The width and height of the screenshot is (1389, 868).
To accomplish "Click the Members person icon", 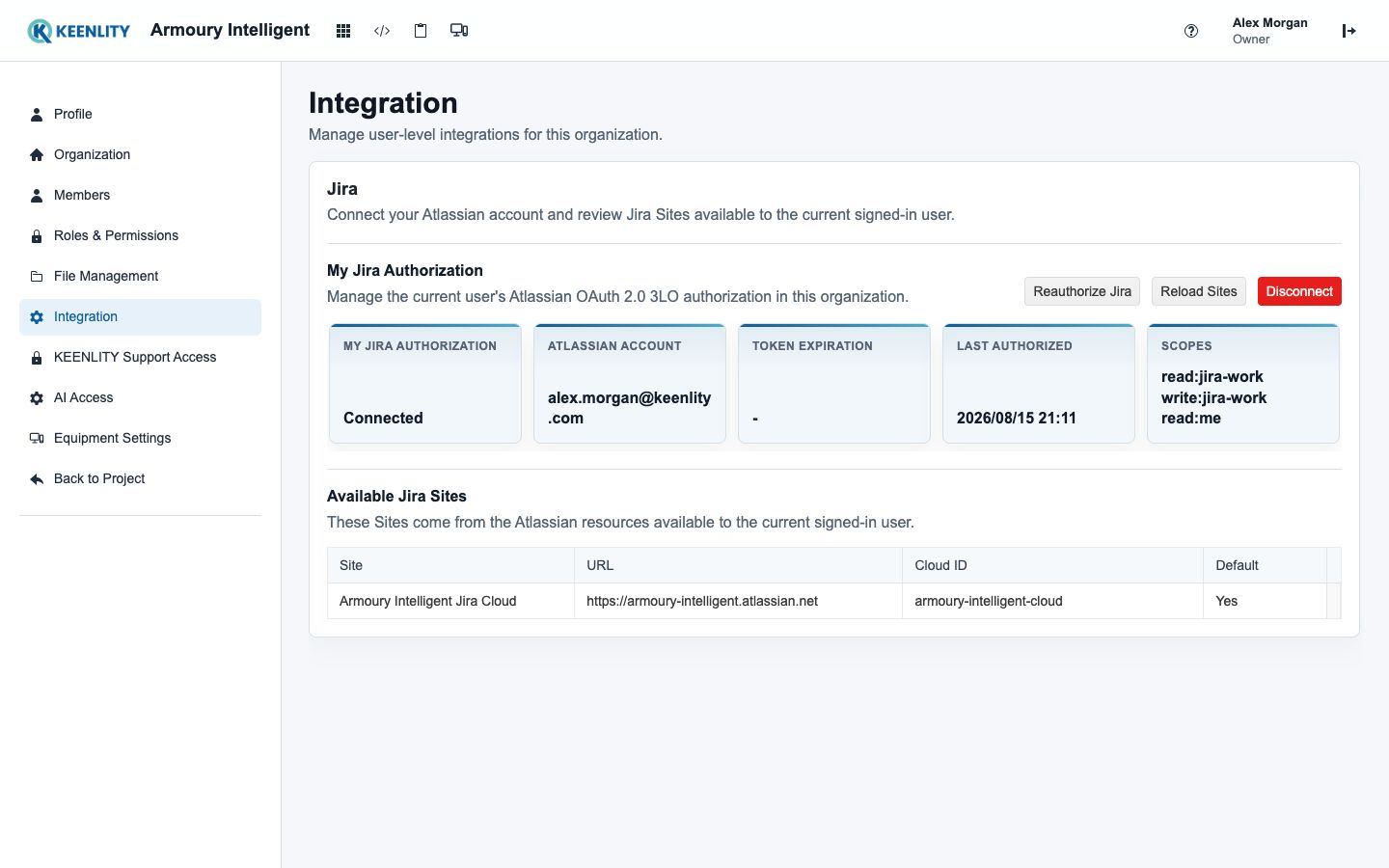I will click(37, 195).
